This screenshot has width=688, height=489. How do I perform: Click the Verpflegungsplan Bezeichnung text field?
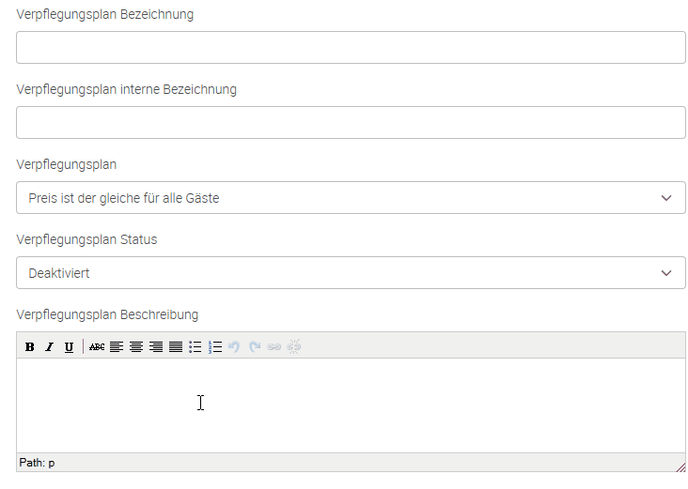[350, 48]
